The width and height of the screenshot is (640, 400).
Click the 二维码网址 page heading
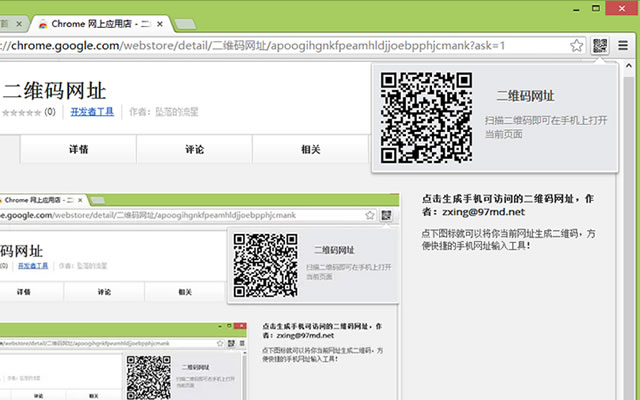click(x=54, y=91)
